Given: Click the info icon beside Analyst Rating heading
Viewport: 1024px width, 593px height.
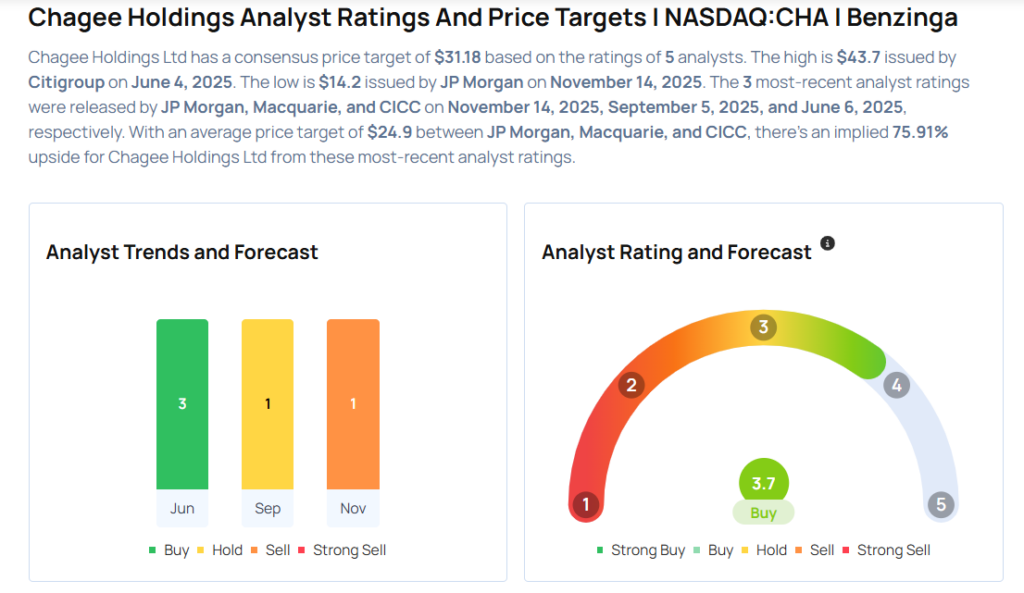Looking at the screenshot, I should click(827, 243).
